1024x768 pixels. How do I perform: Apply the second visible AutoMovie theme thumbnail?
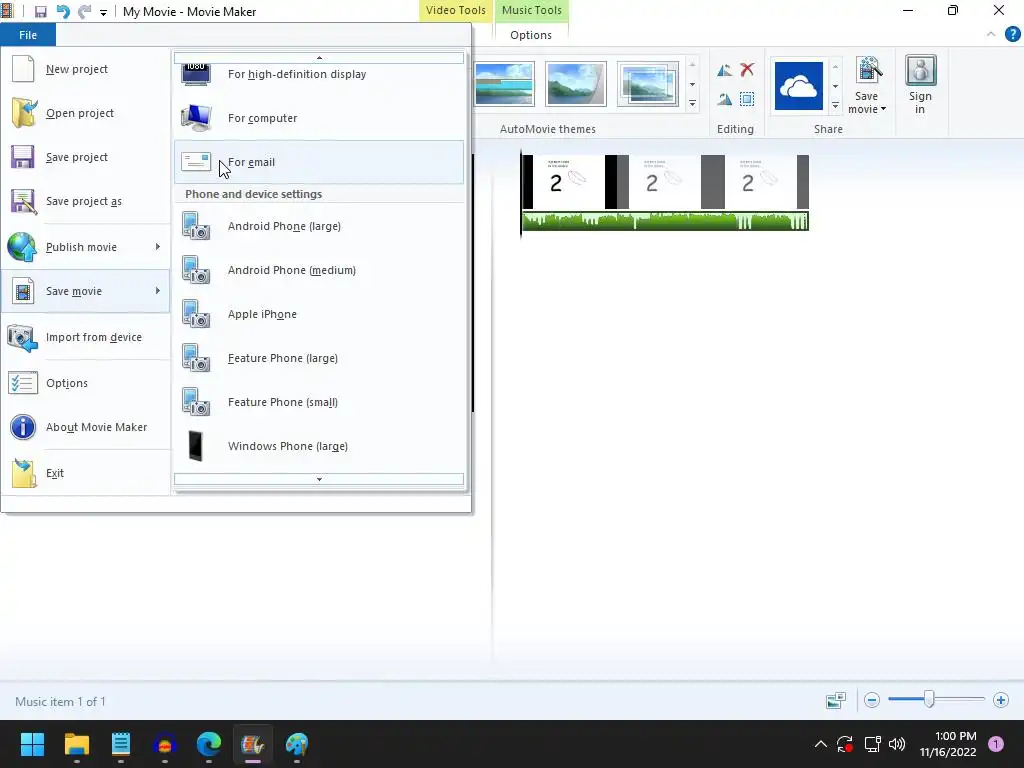pos(575,84)
